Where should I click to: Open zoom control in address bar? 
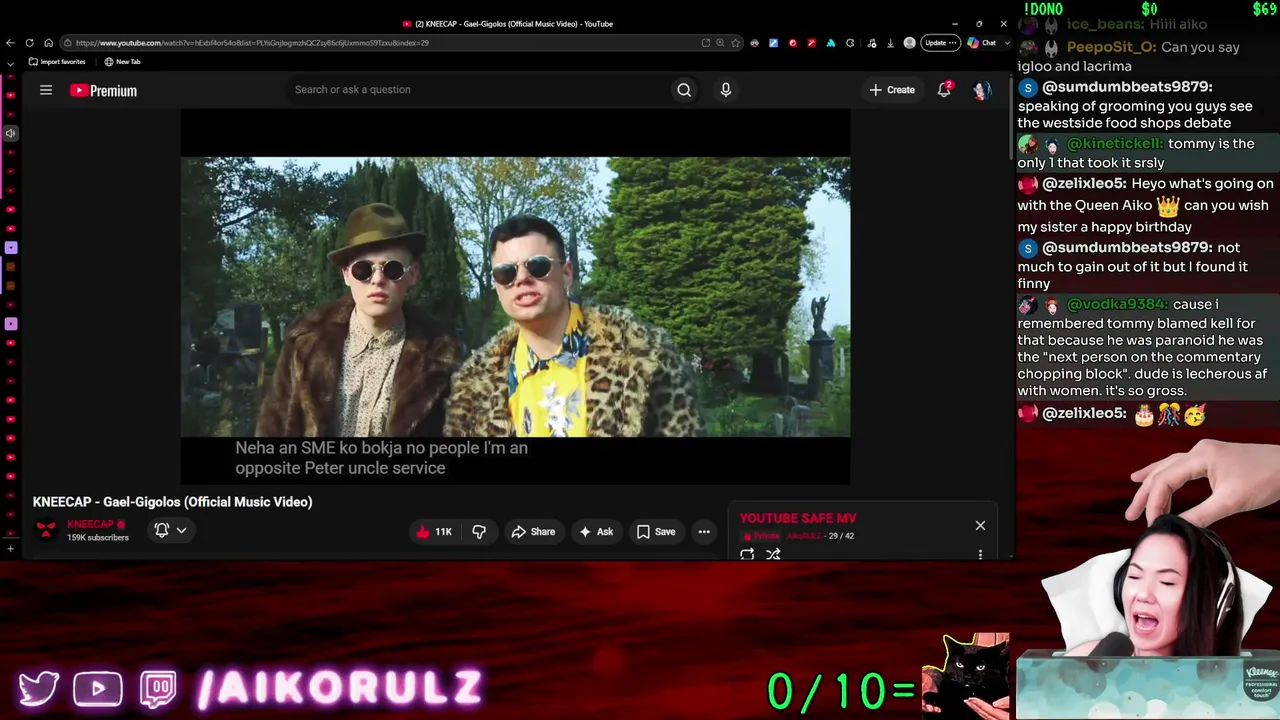720,43
